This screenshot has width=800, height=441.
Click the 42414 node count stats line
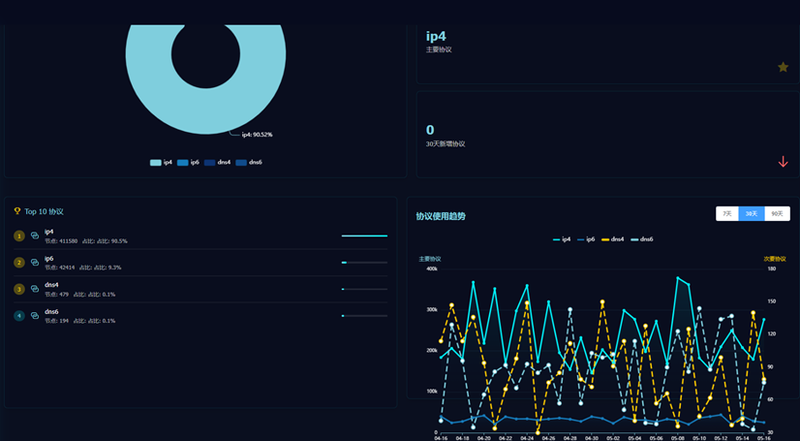(83, 267)
